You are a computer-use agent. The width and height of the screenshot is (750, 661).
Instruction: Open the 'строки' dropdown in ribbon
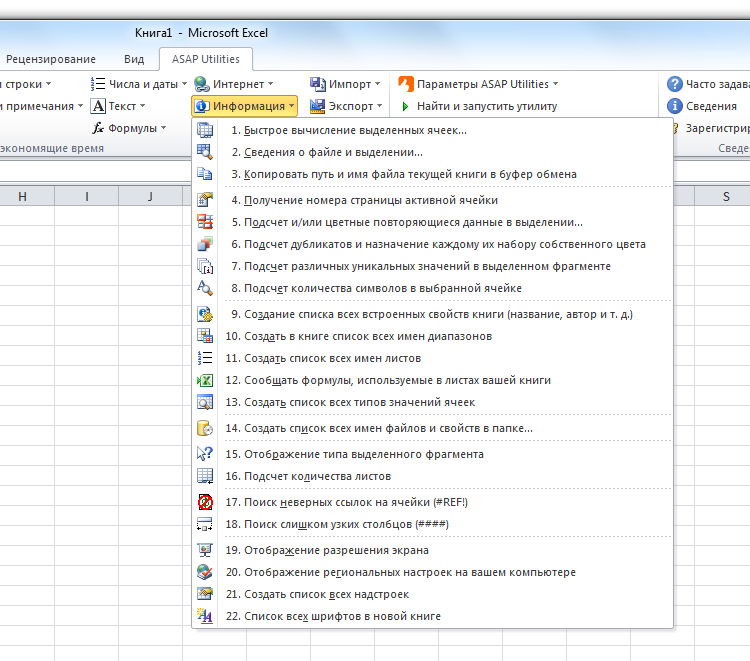click(x=26, y=84)
